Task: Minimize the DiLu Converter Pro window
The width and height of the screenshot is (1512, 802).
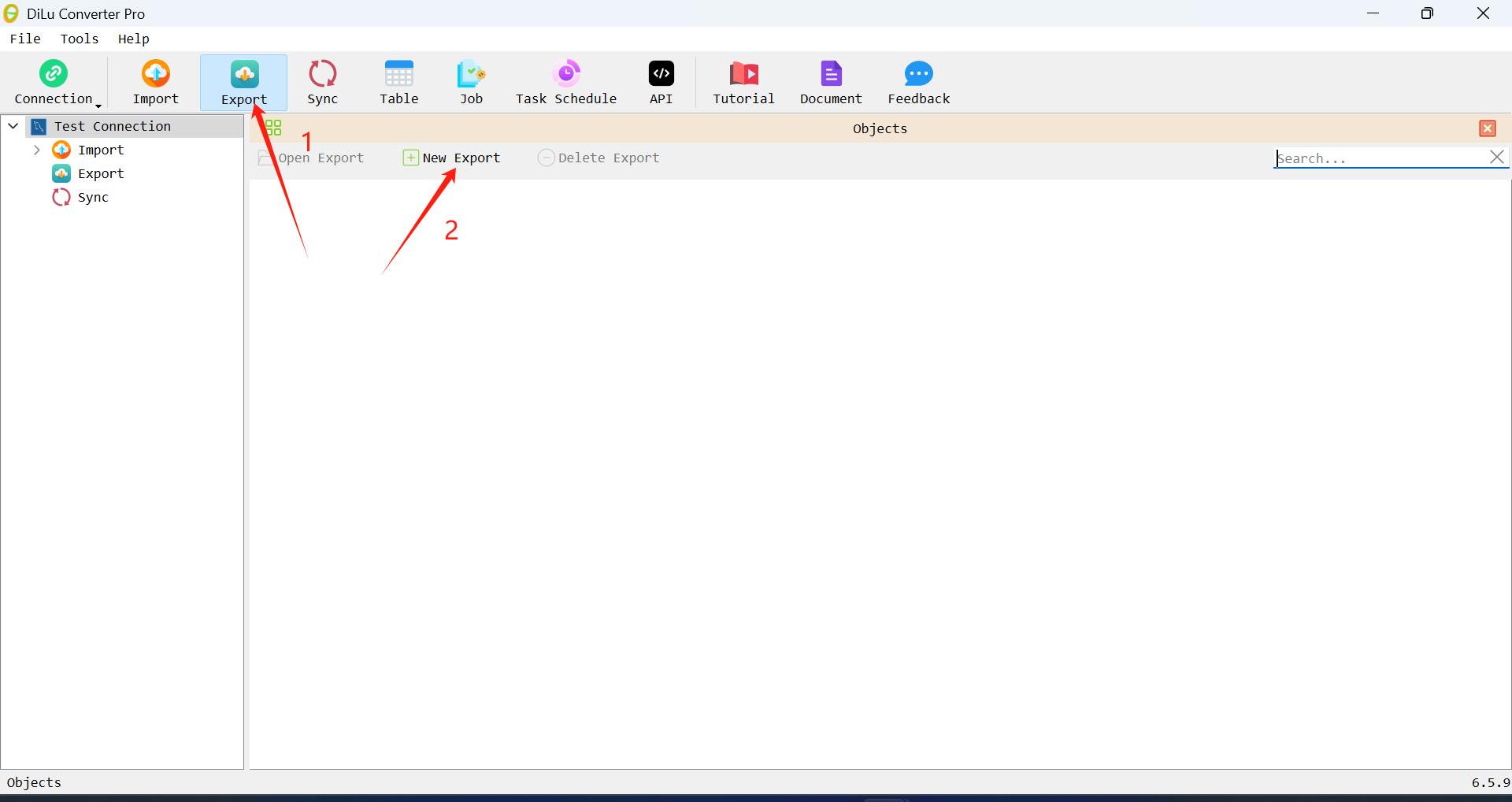Action: (1373, 13)
